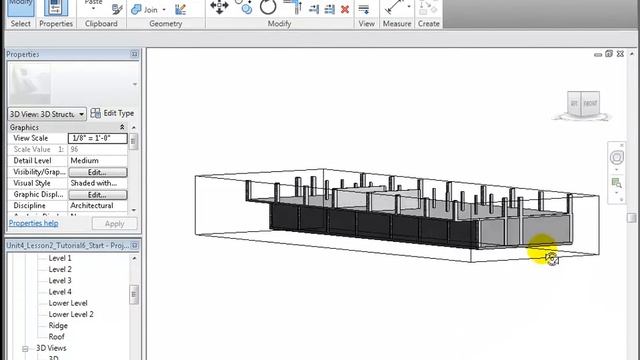Image resolution: width=640 pixels, height=360 pixels.
Task: Click the ViewCube in the 3D view
Action: [x=584, y=104]
